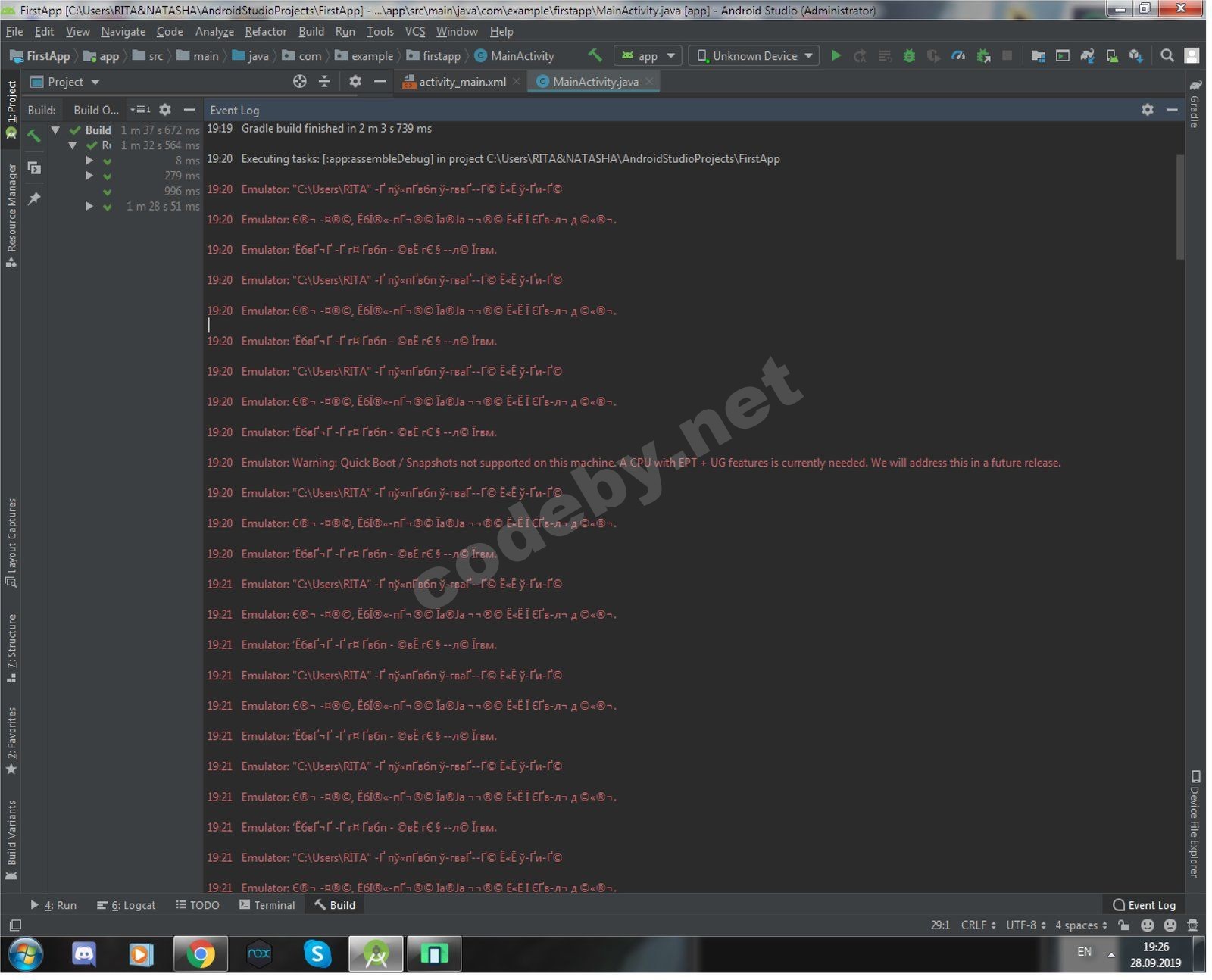The width and height of the screenshot is (1212, 980).
Task: Open Build panel settings gear
Action: point(165,110)
